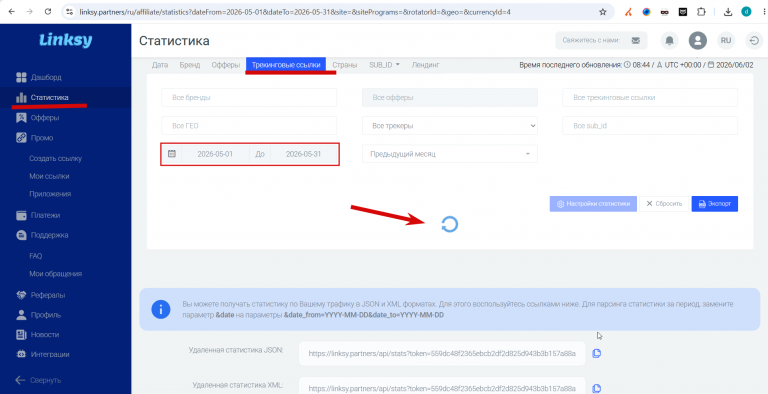The image size is (768, 394).
Task: Open browser downloads icon
Action: (728, 12)
